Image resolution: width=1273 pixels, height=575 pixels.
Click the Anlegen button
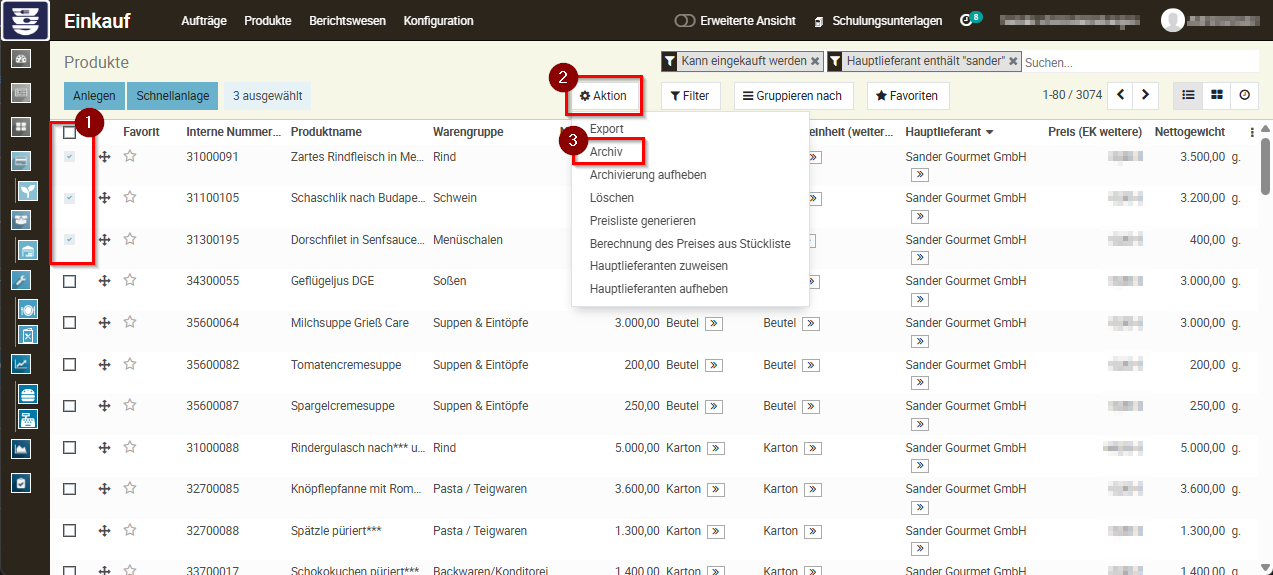point(94,96)
